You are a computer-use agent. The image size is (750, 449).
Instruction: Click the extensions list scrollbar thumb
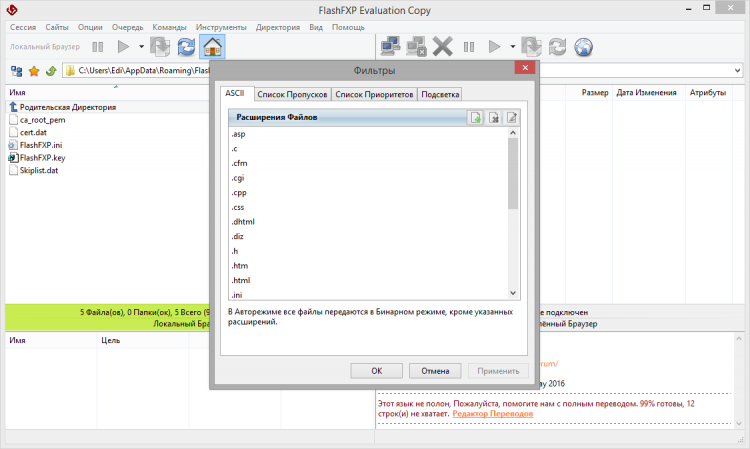pyautogui.click(x=513, y=173)
